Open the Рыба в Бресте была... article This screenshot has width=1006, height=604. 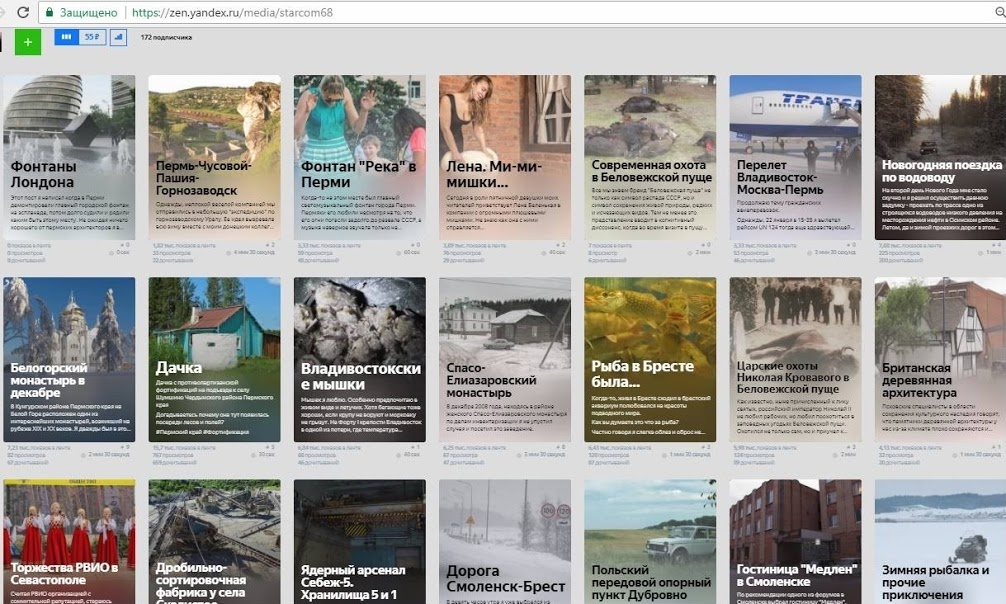[650, 359]
